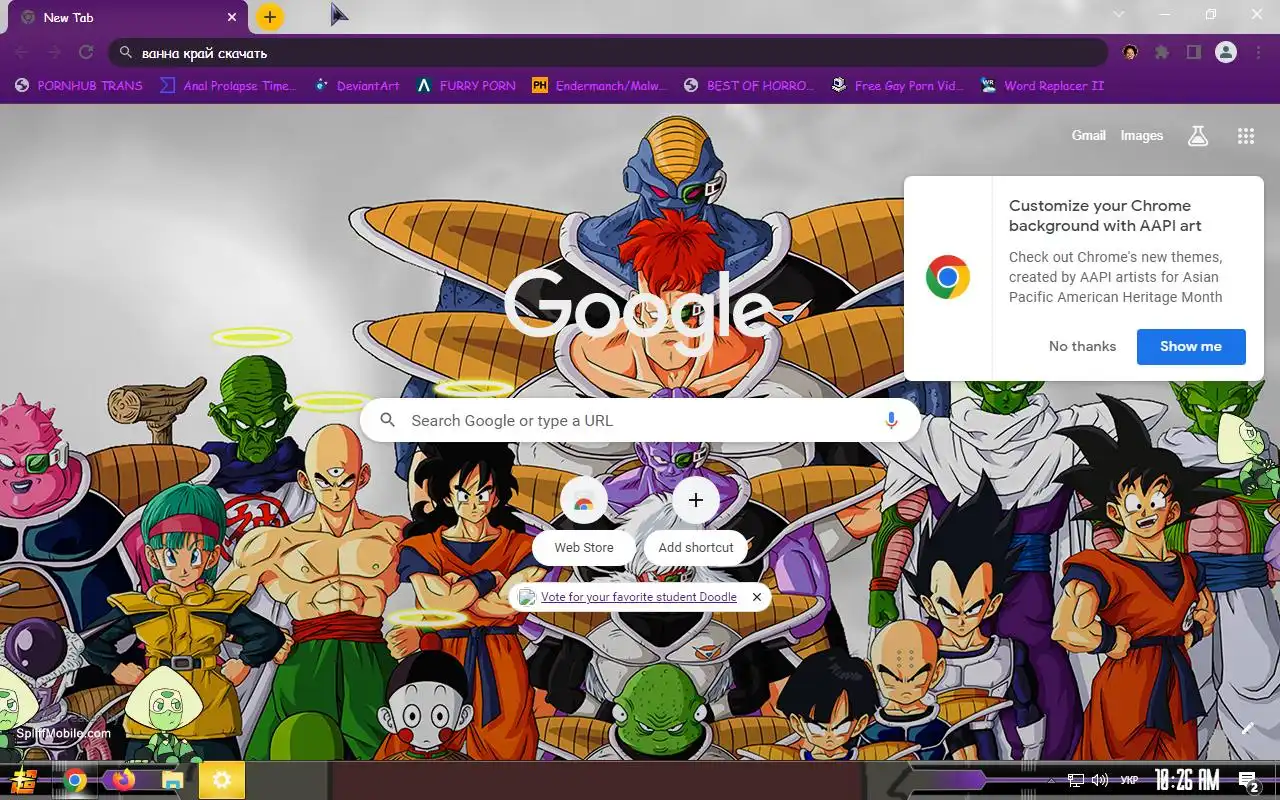This screenshot has width=1280, height=800.
Task: Open the yellow Settings gear taskbar app
Action: 222,781
